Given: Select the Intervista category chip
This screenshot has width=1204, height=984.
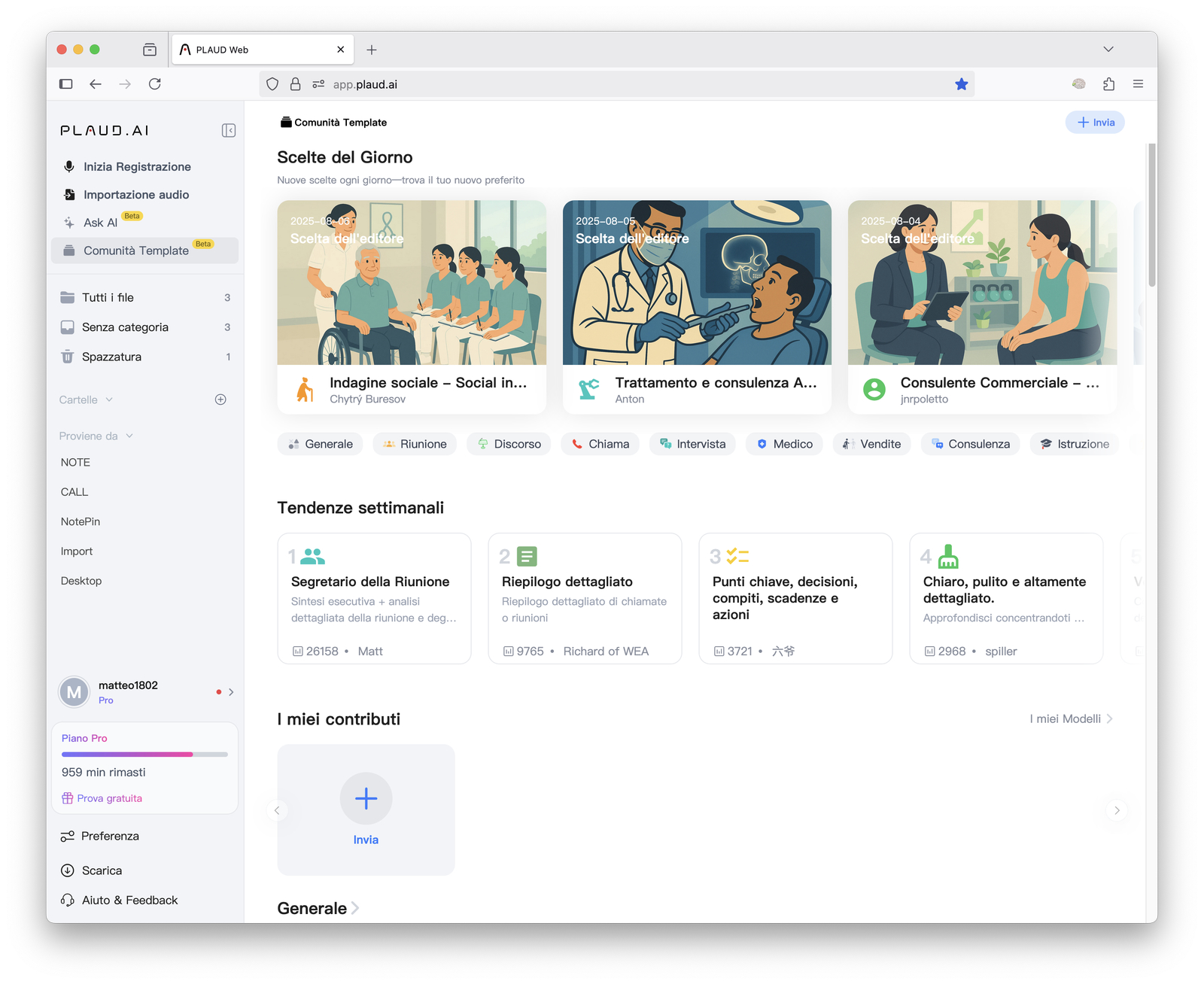Looking at the screenshot, I should (692, 444).
